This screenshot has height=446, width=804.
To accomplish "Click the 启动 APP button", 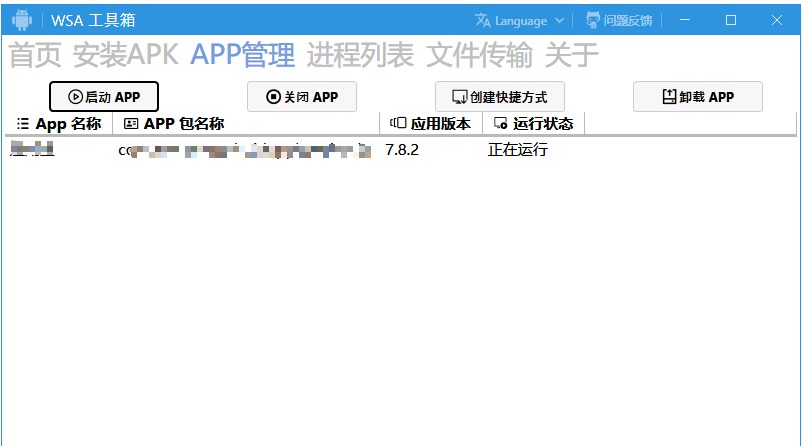I will pyautogui.click(x=104, y=96).
